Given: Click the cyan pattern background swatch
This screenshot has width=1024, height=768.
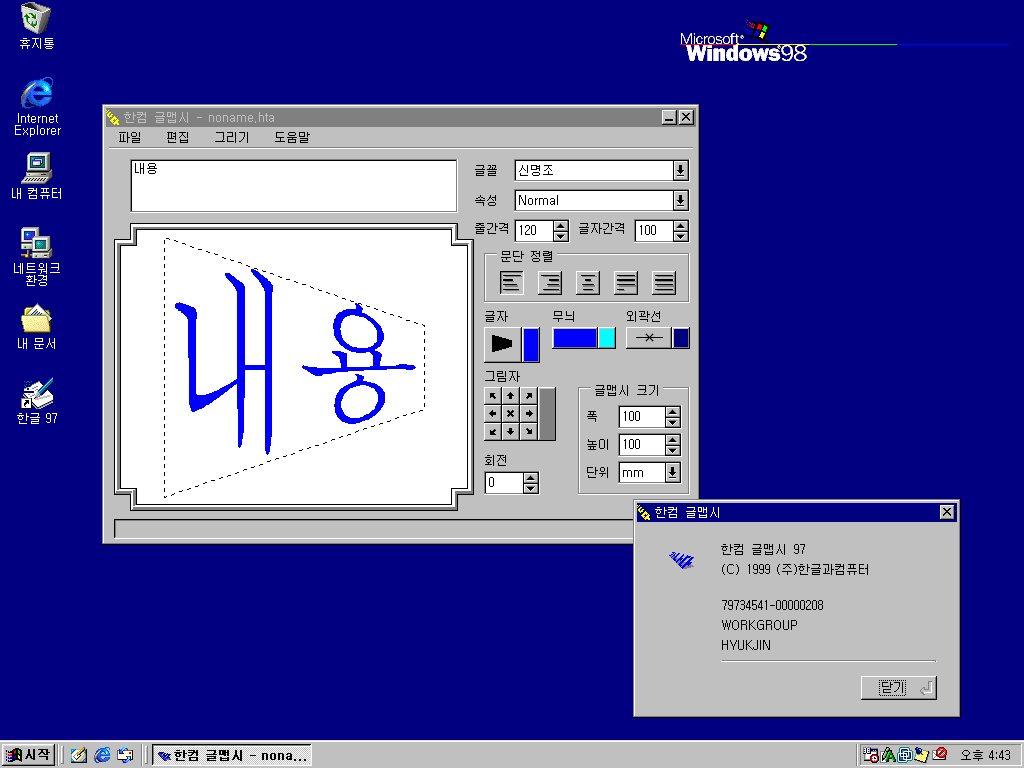Looking at the screenshot, I should click(x=607, y=338).
